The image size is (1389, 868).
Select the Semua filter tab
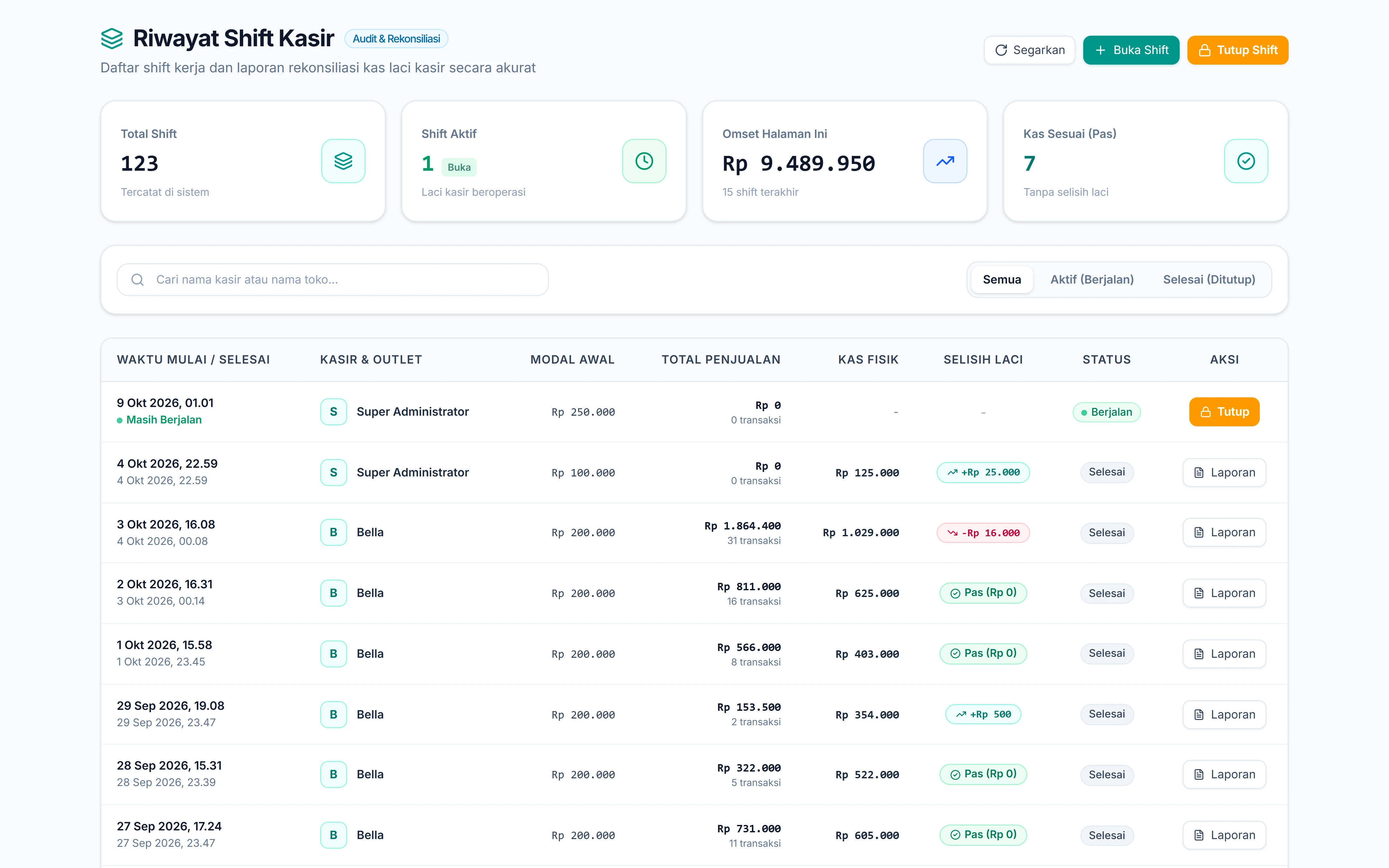[x=1002, y=280]
